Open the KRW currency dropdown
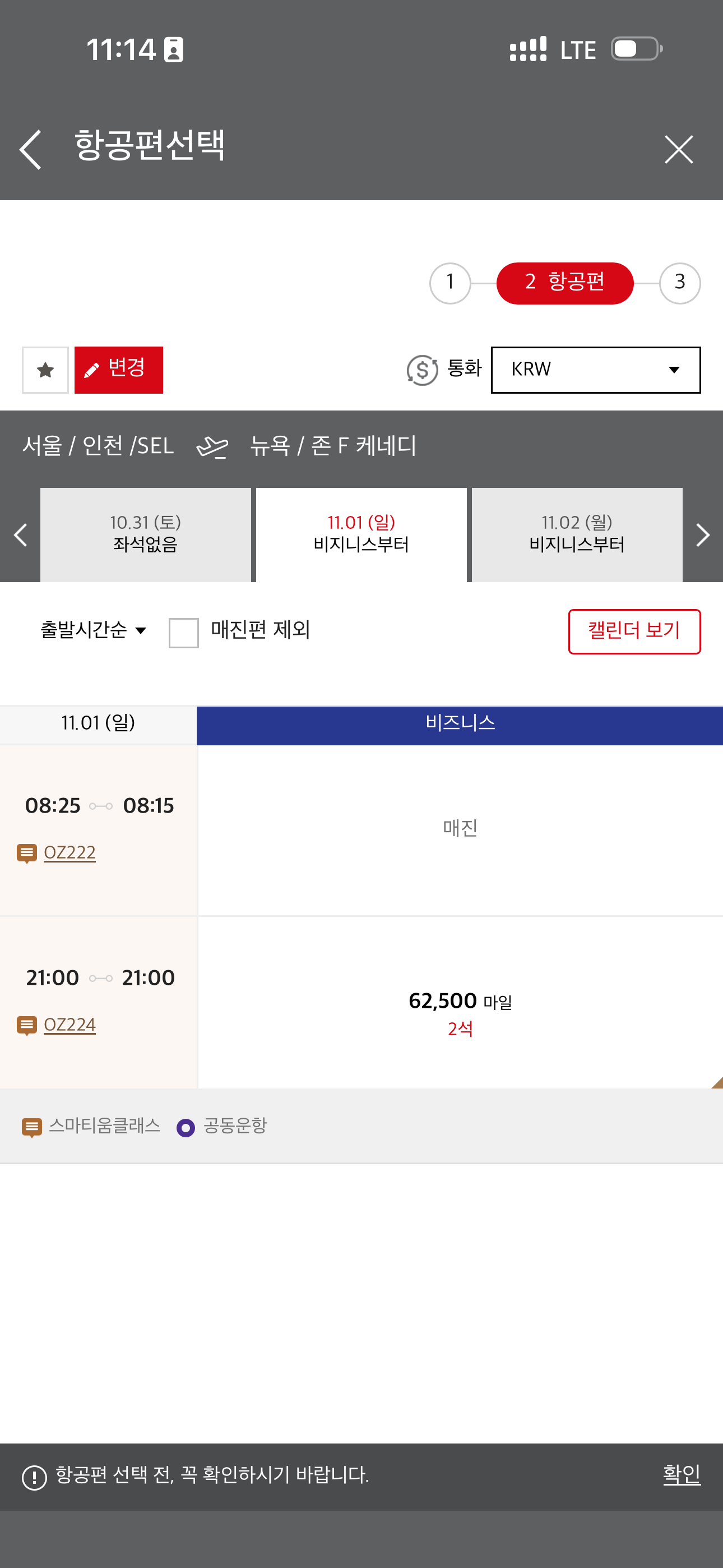Viewport: 723px width, 1568px height. [x=596, y=370]
